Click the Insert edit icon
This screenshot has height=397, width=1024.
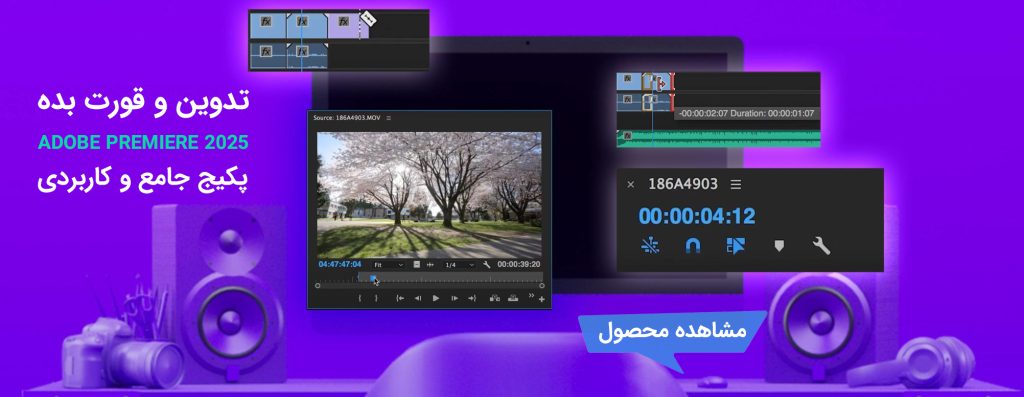point(494,298)
